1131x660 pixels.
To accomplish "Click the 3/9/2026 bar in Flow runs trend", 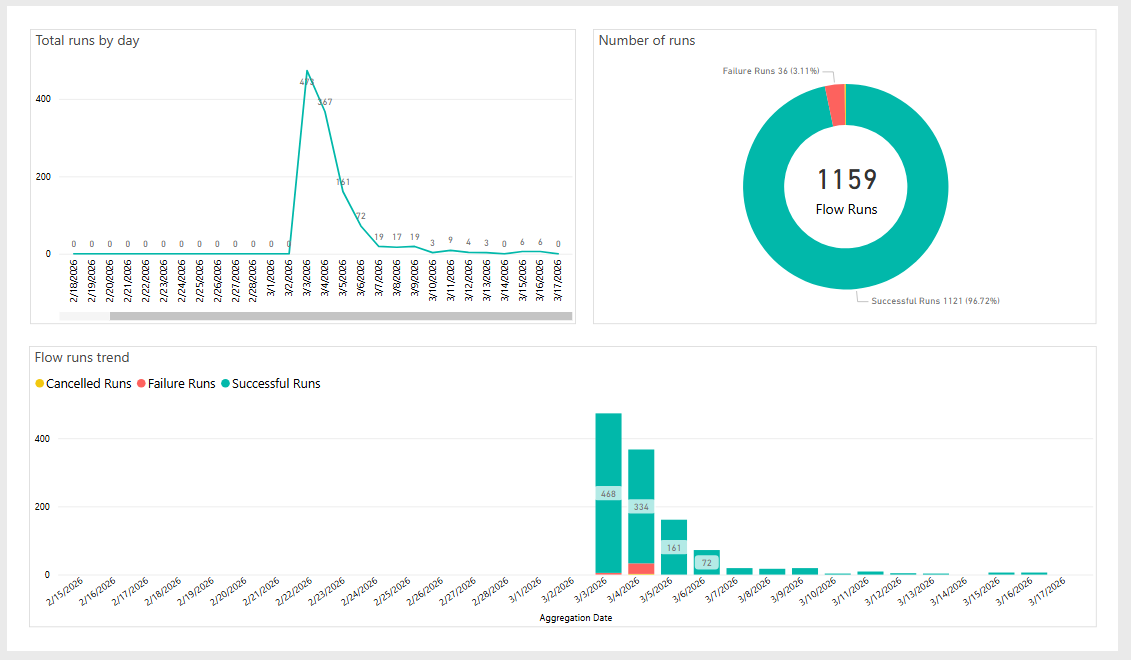I will [x=805, y=571].
